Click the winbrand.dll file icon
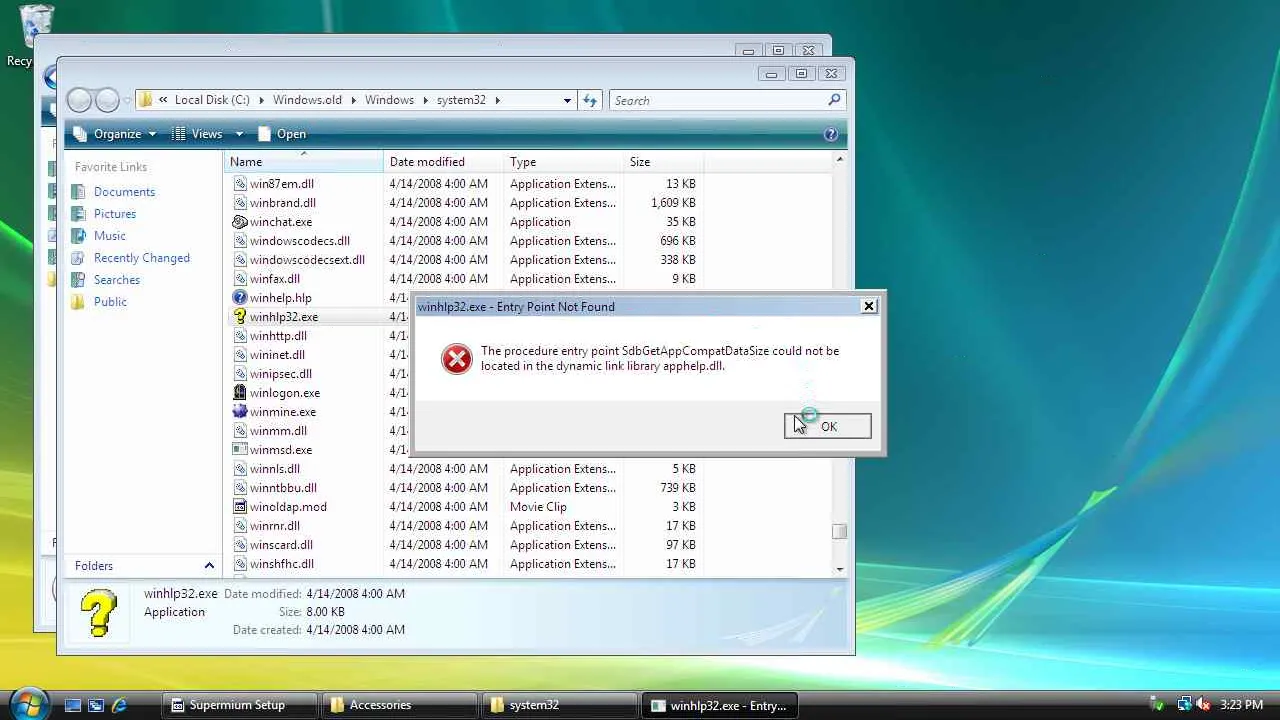This screenshot has width=1280, height=720. (x=239, y=203)
